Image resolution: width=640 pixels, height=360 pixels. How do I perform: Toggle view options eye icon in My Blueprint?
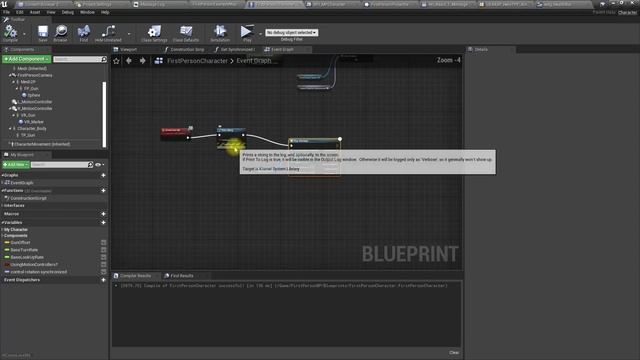(x=98, y=164)
